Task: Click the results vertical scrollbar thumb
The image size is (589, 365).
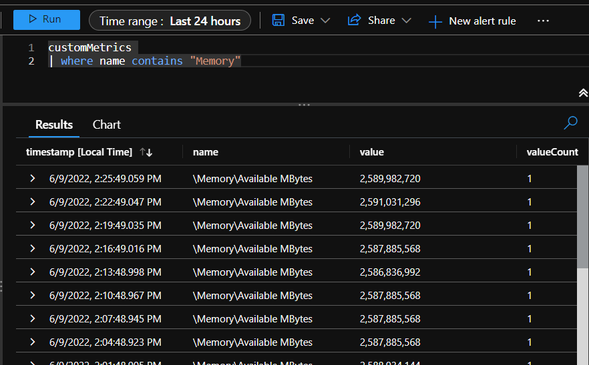Action: coord(583,217)
